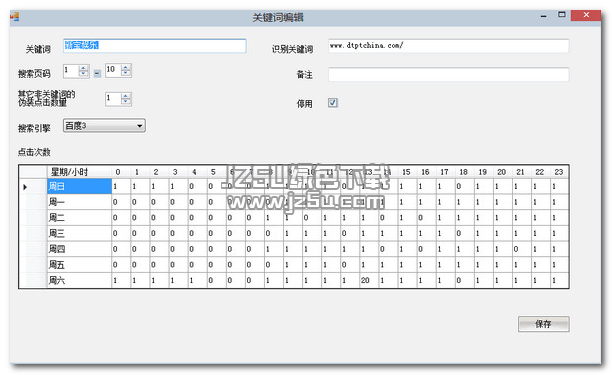Decrease the 伪装点击数量 spinner value
The image size is (612, 375).
[x=126, y=102]
